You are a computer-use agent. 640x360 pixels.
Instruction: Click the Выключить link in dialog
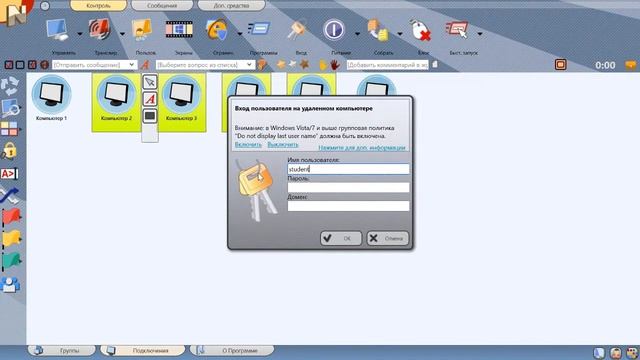tap(282, 145)
